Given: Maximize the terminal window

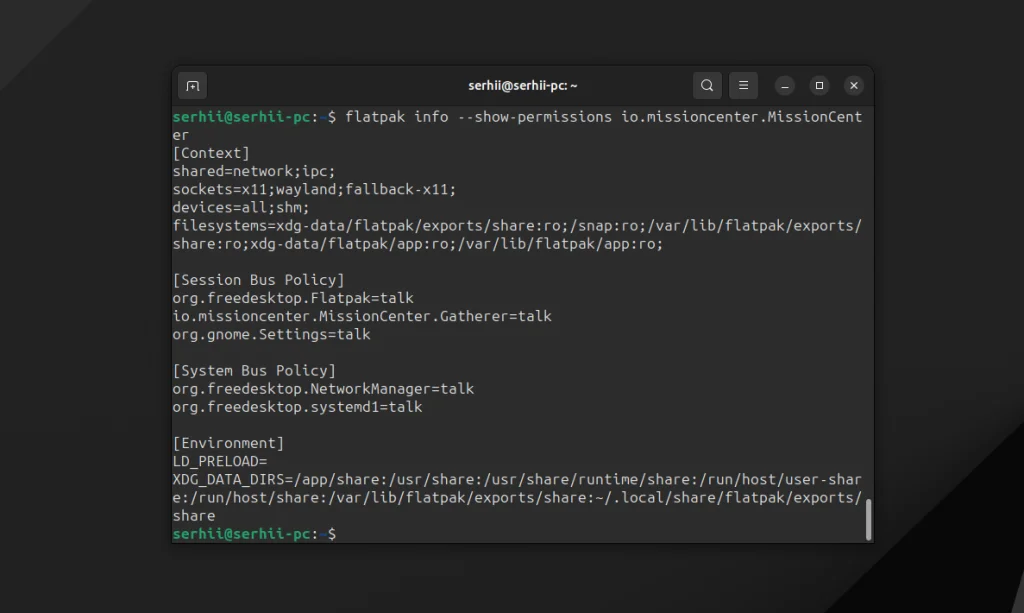Looking at the screenshot, I should (x=819, y=86).
